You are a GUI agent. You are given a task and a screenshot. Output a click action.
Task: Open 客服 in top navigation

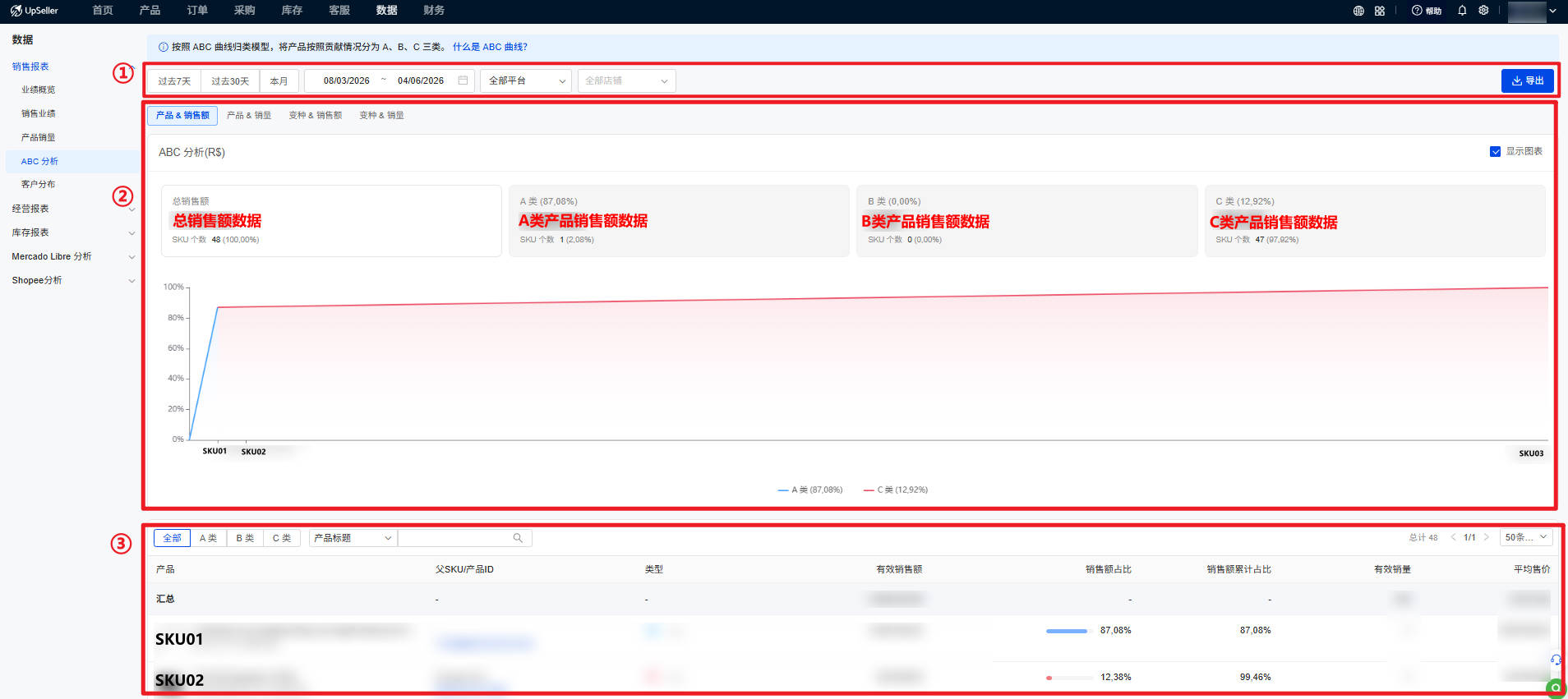339,11
